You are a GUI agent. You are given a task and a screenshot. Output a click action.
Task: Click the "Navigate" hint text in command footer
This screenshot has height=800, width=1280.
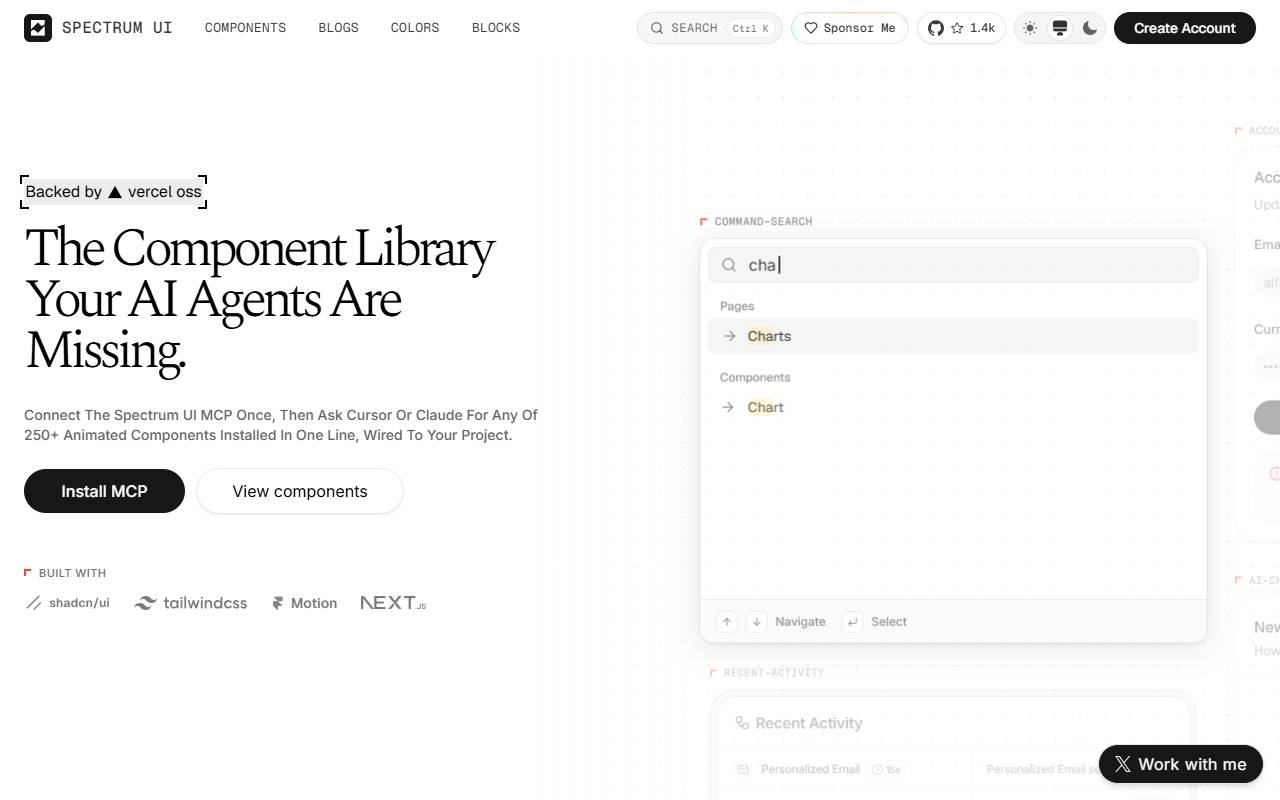pyautogui.click(x=800, y=622)
